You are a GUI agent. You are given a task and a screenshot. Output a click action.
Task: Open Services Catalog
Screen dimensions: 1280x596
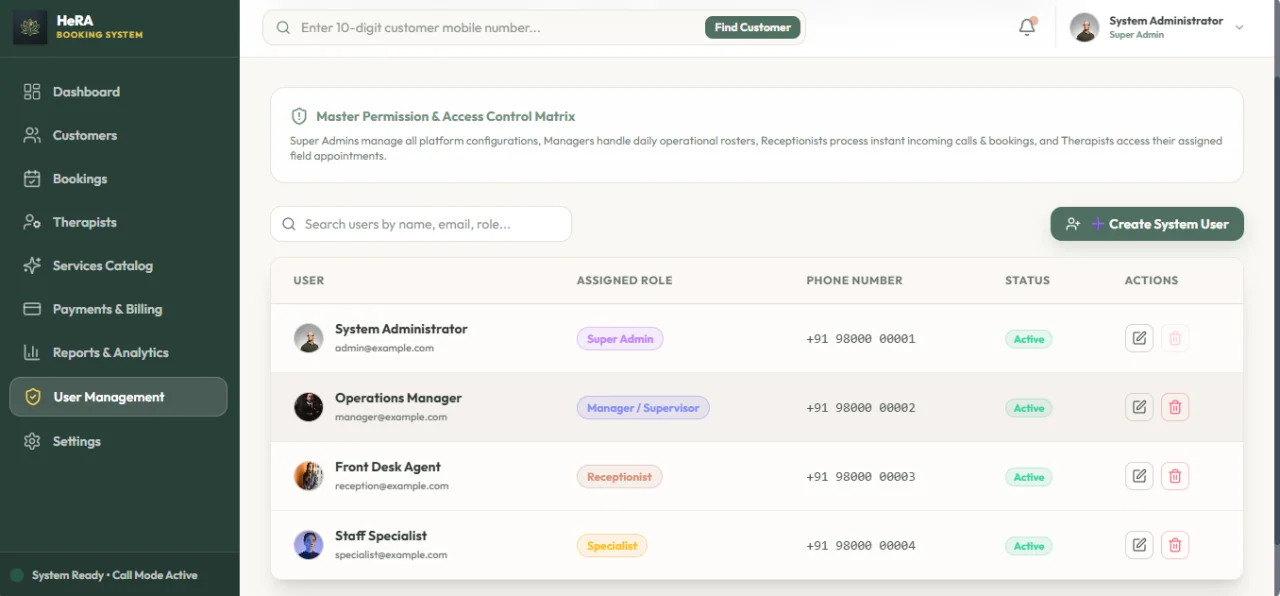pos(119,266)
